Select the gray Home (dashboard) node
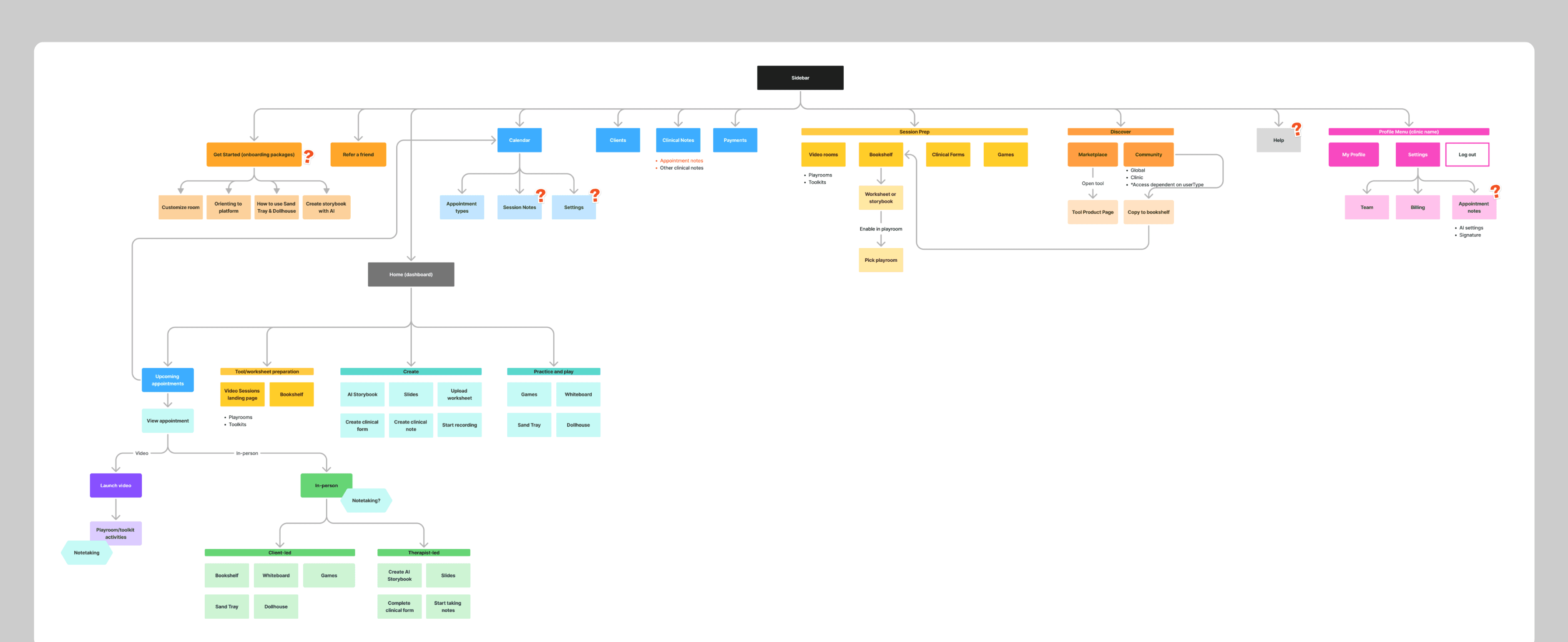The height and width of the screenshot is (642, 1568). (411, 274)
